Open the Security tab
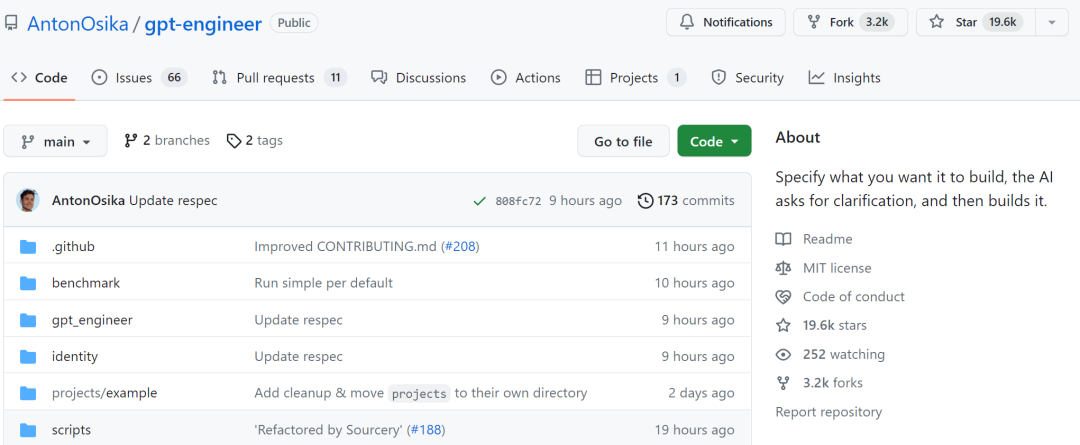This screenshot has width=1080, height=445. coord(747,78)
